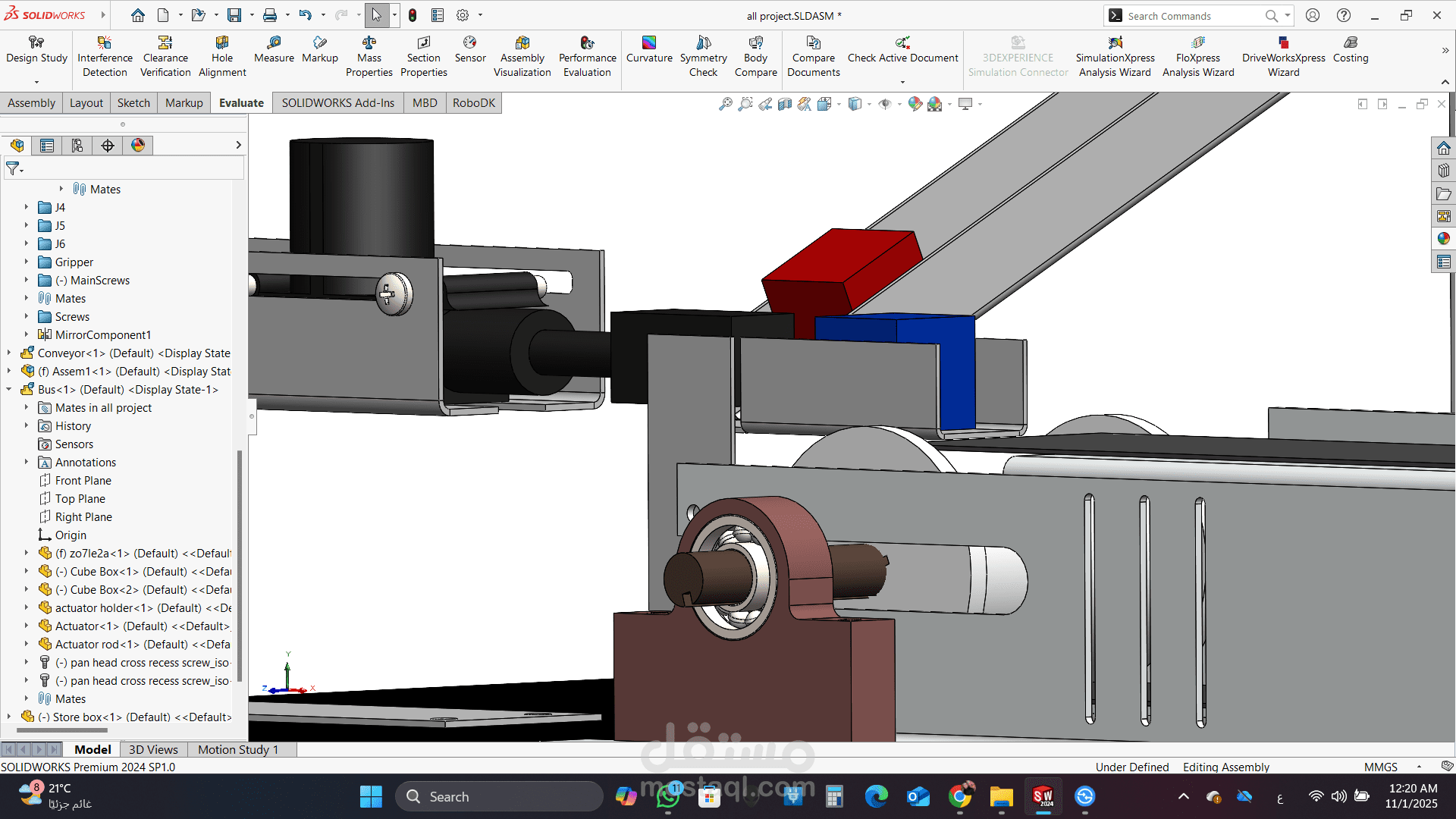Click Zoom to Fit in view toolbar

tap(726, 104)
